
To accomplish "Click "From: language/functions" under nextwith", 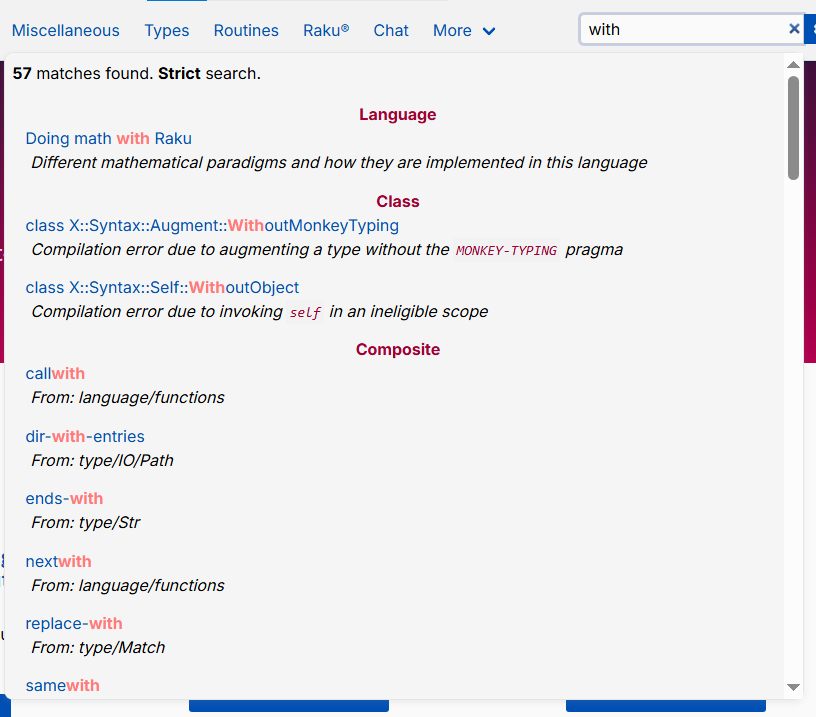I will (x=128, y=585).
